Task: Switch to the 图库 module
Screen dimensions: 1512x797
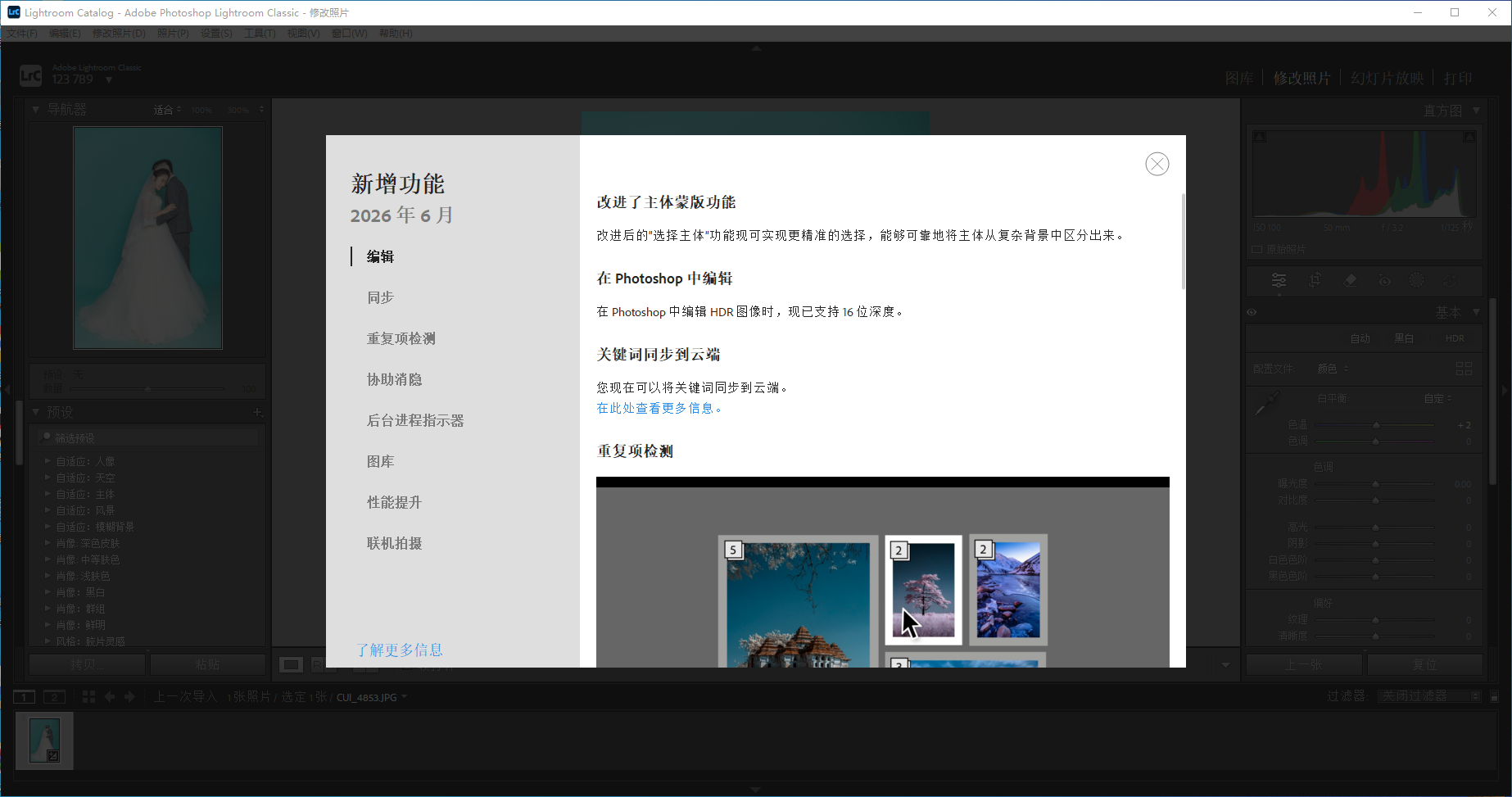Action: (1239, 78)
